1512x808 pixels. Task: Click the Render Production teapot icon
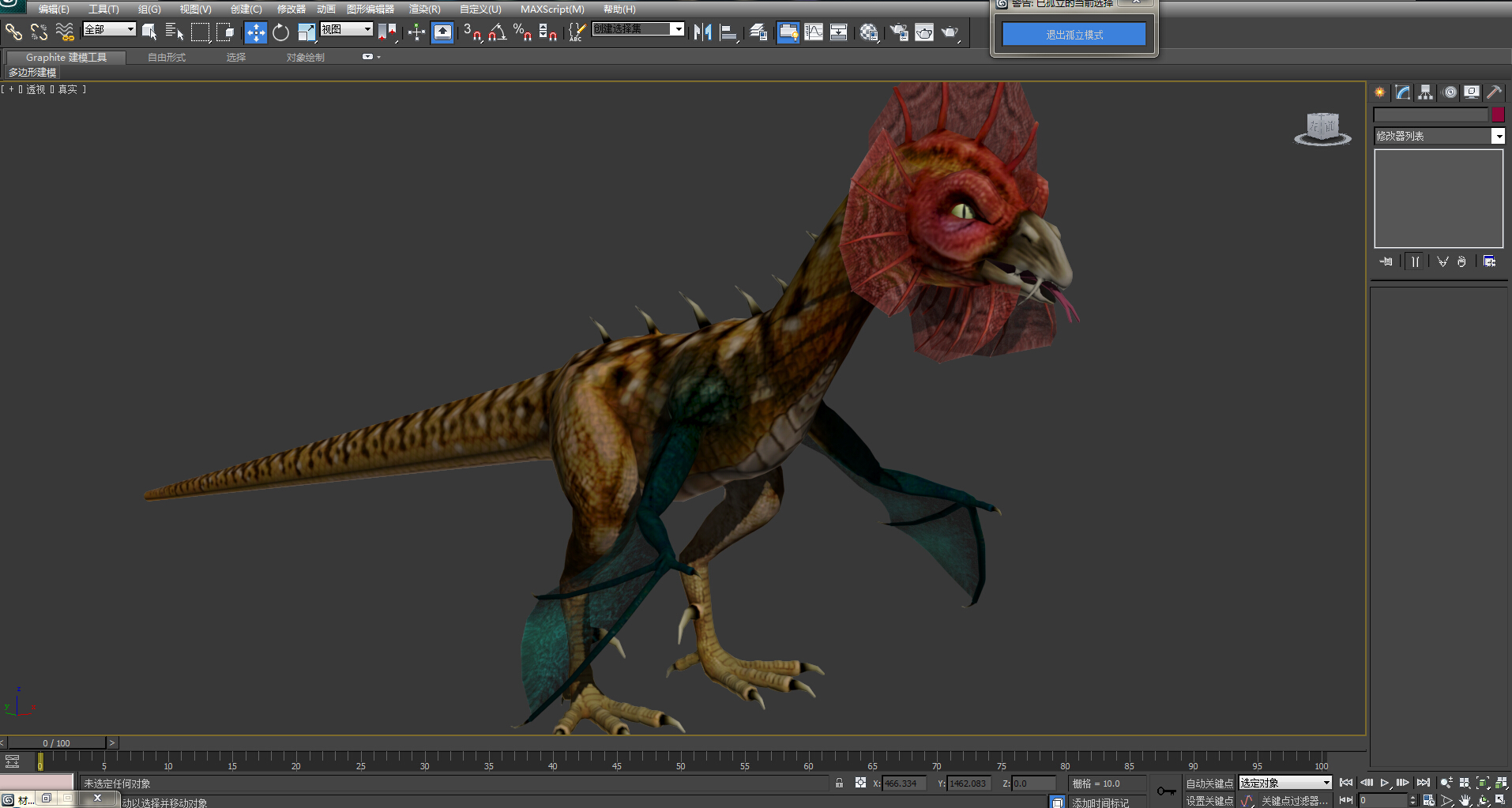tap(950, 32)
